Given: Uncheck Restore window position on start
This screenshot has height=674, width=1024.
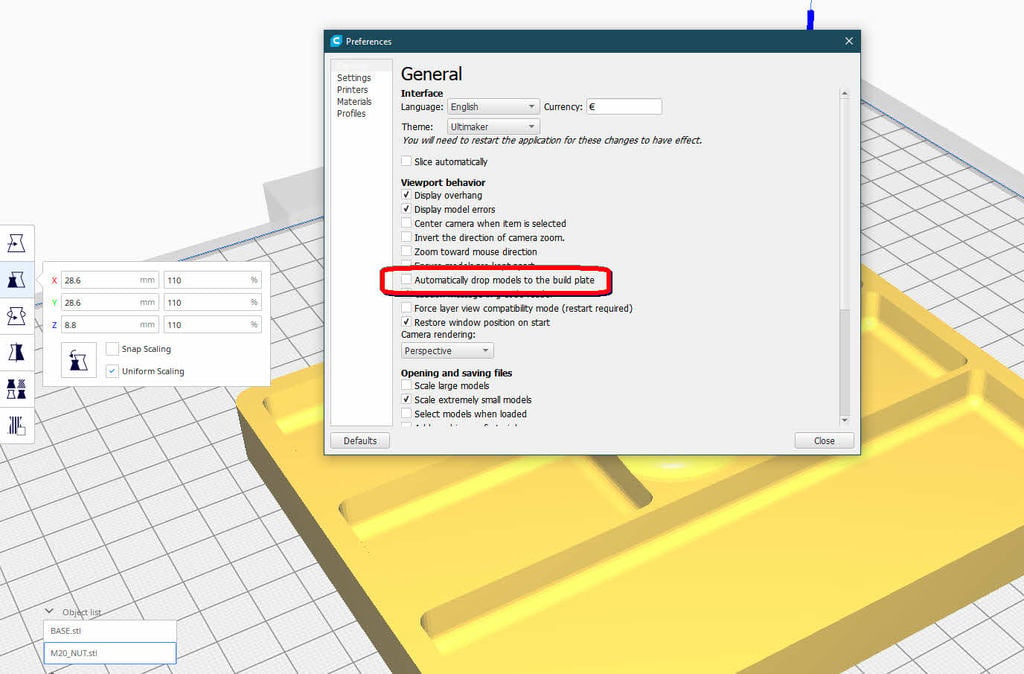Looking at the screenshot, I should click(x=406, y=322).
